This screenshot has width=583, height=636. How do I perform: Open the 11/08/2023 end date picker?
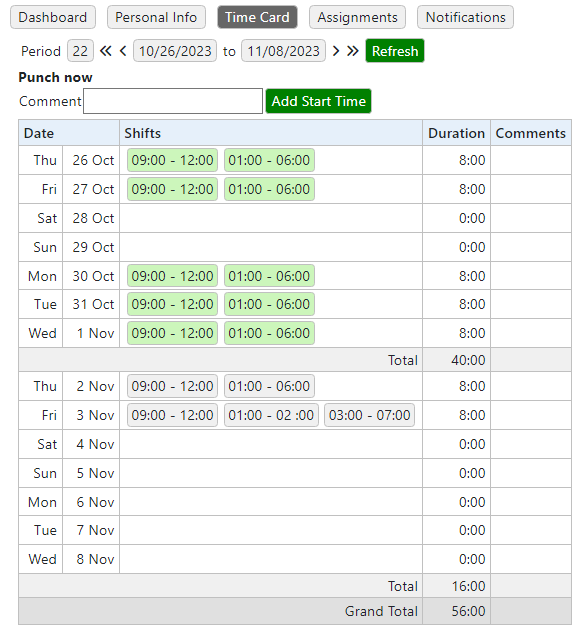pos(283,51)
